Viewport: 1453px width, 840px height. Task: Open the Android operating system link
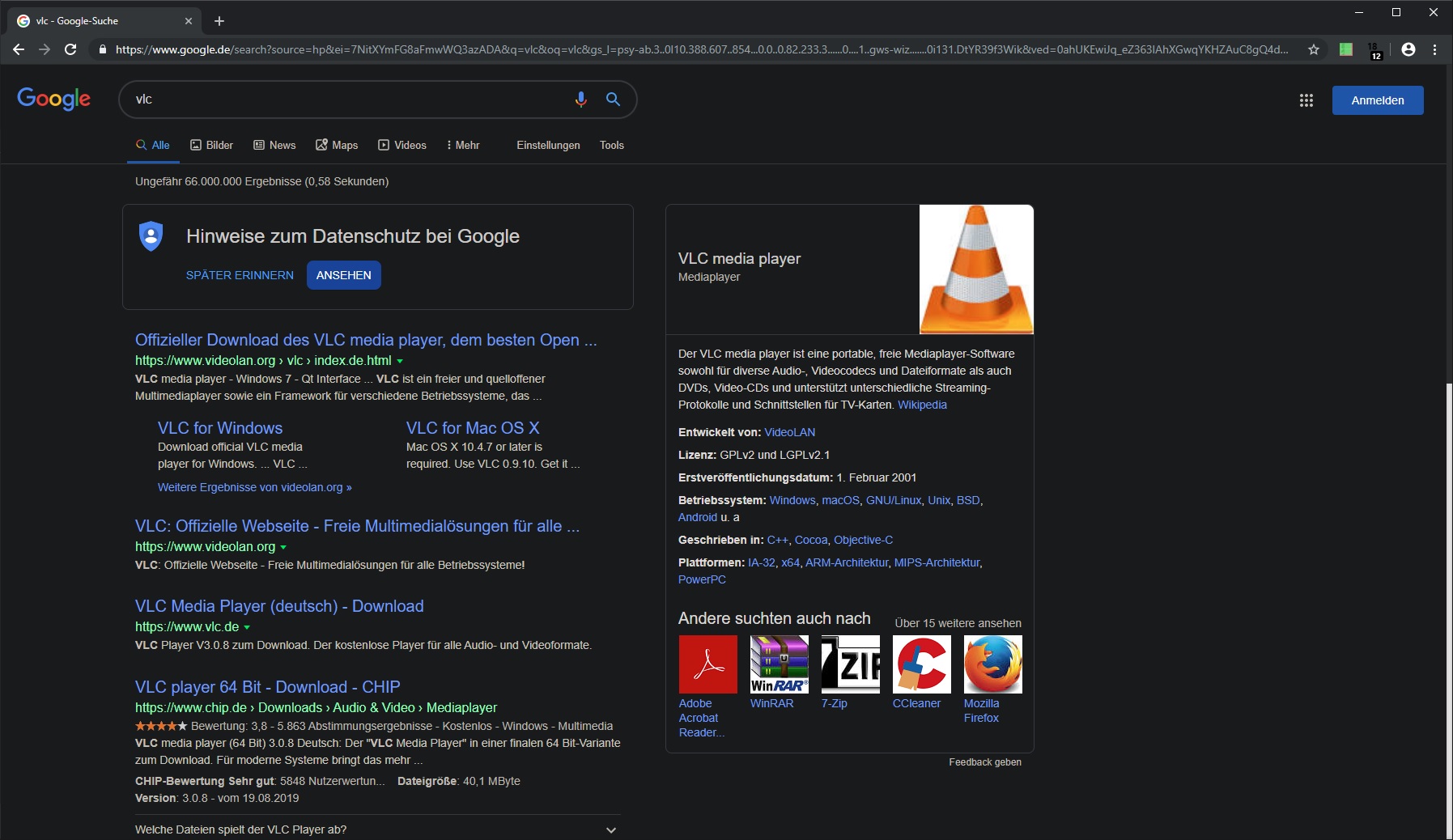(x=698, y=517)
